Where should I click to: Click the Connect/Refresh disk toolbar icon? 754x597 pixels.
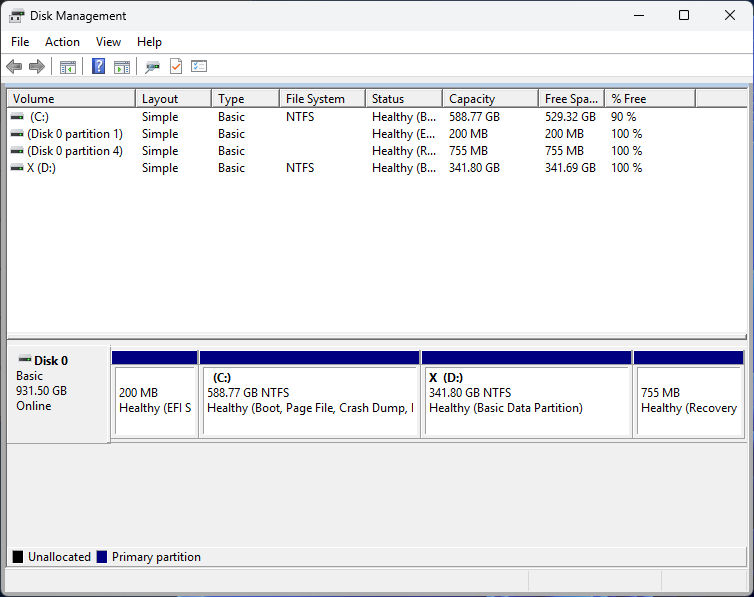tap(152, 67)
